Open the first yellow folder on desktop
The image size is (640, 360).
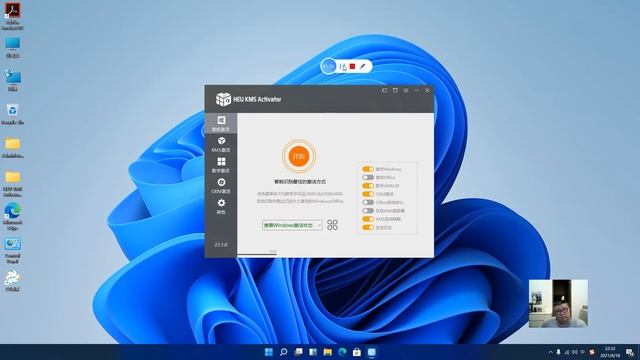click(x=13, y=147)
